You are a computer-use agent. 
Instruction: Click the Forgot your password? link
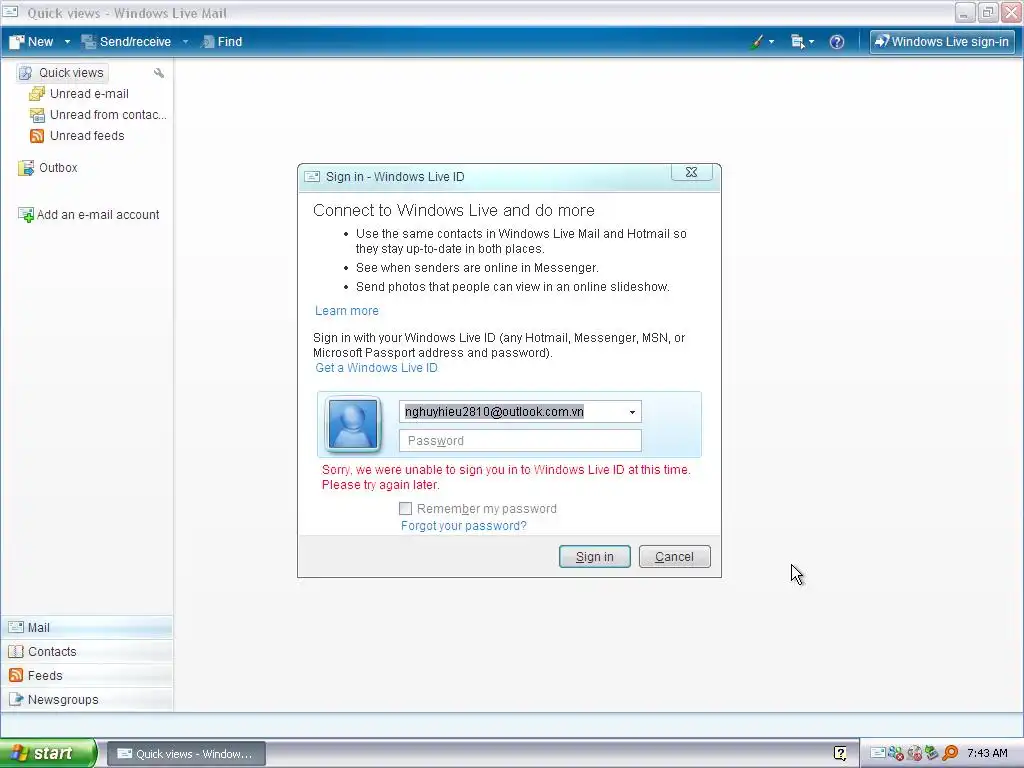(464, 526)
